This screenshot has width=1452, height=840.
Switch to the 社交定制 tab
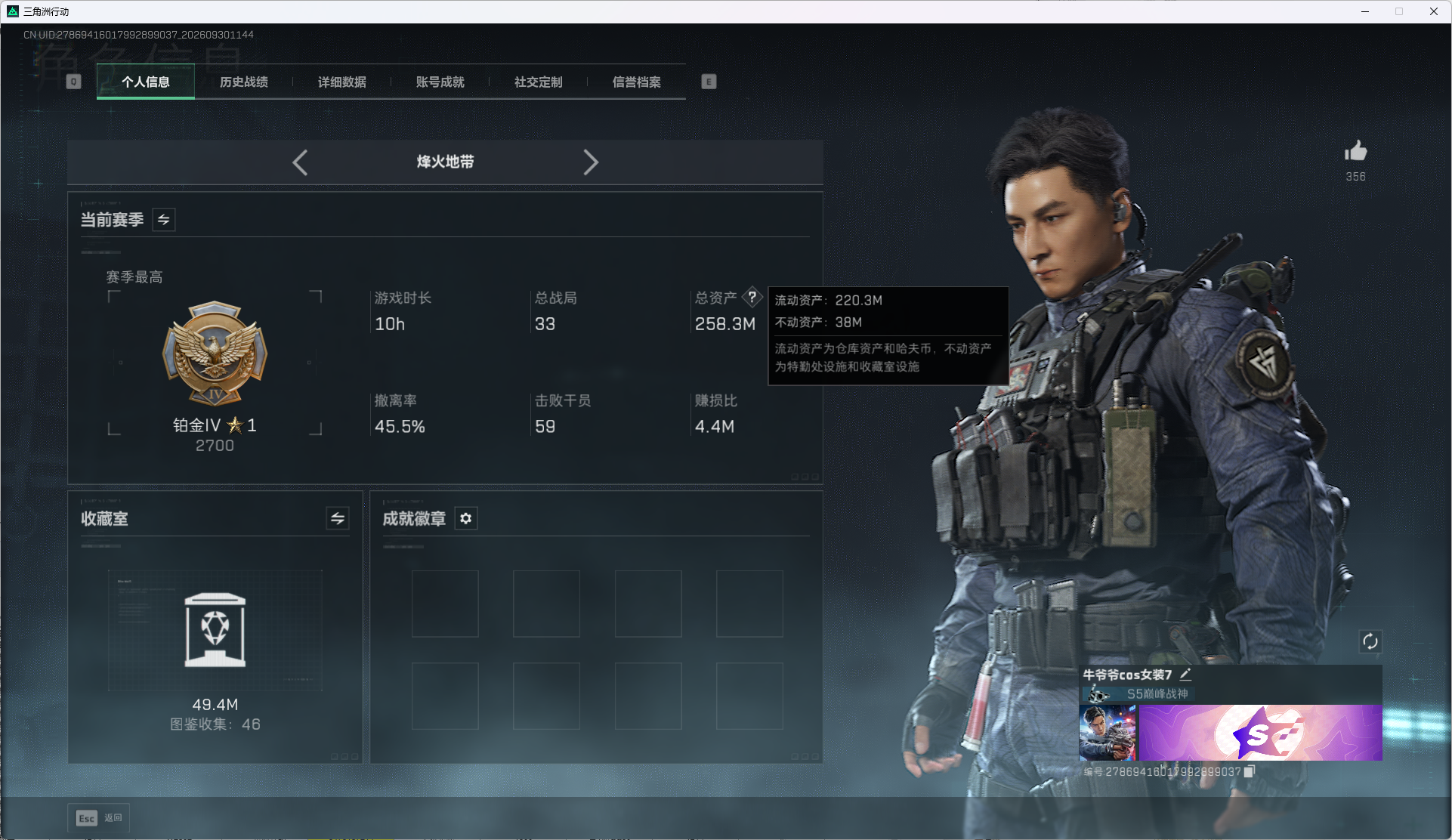pyautogui.click(x=539, y=82)
